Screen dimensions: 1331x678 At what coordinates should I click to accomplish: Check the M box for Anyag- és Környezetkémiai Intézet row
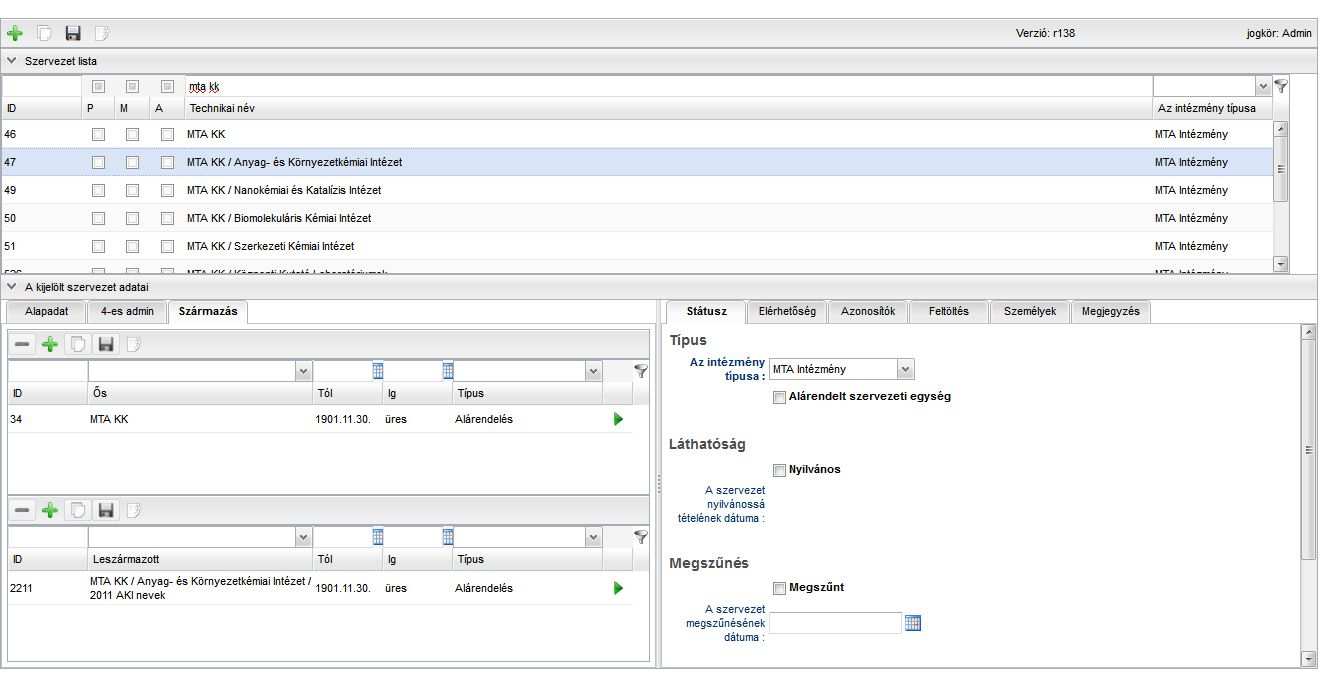coord(132,162)
